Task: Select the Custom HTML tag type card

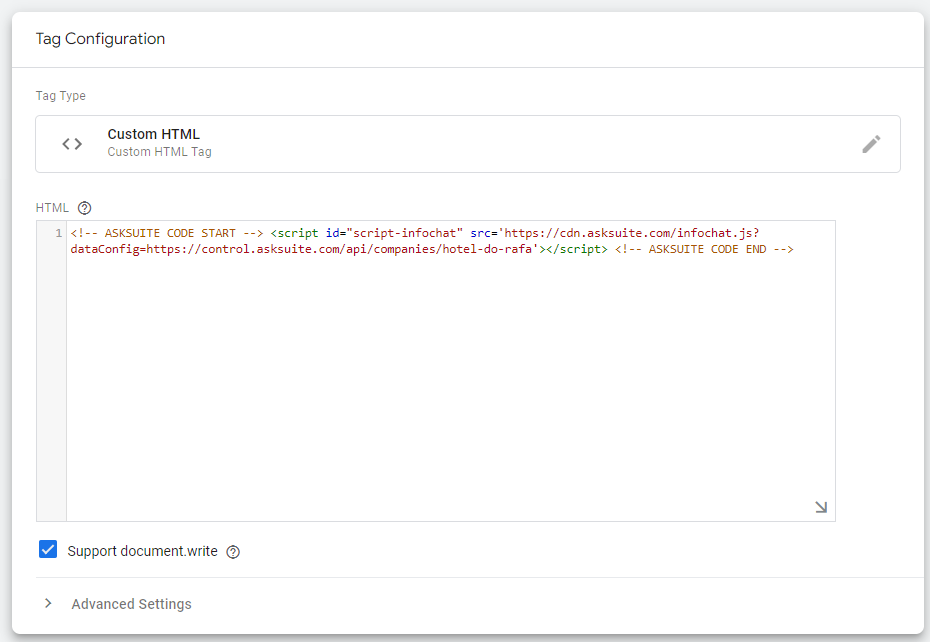Action: pos(468,144)
